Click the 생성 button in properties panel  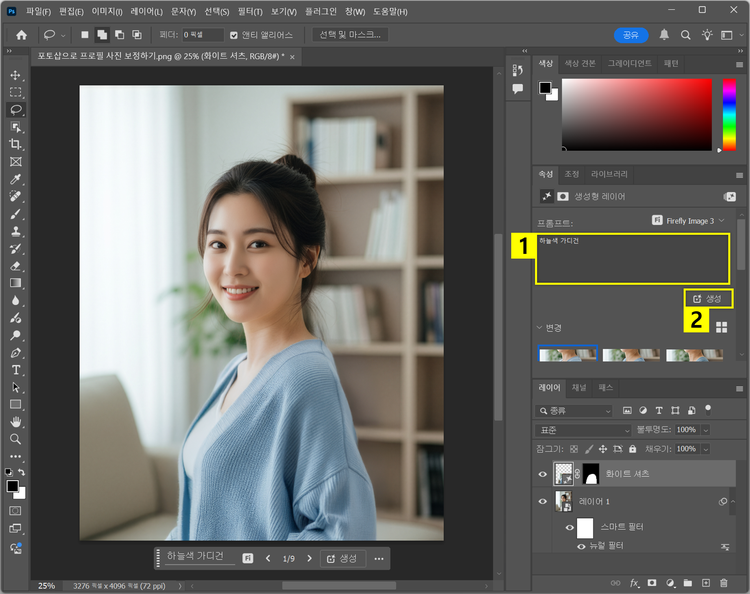708,298
